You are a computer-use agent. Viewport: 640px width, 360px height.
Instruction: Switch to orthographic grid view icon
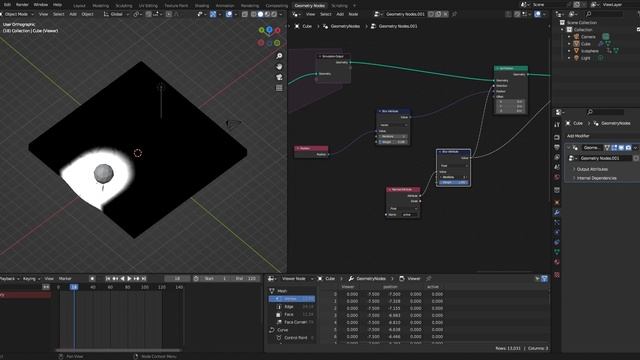tap(279, 88)
